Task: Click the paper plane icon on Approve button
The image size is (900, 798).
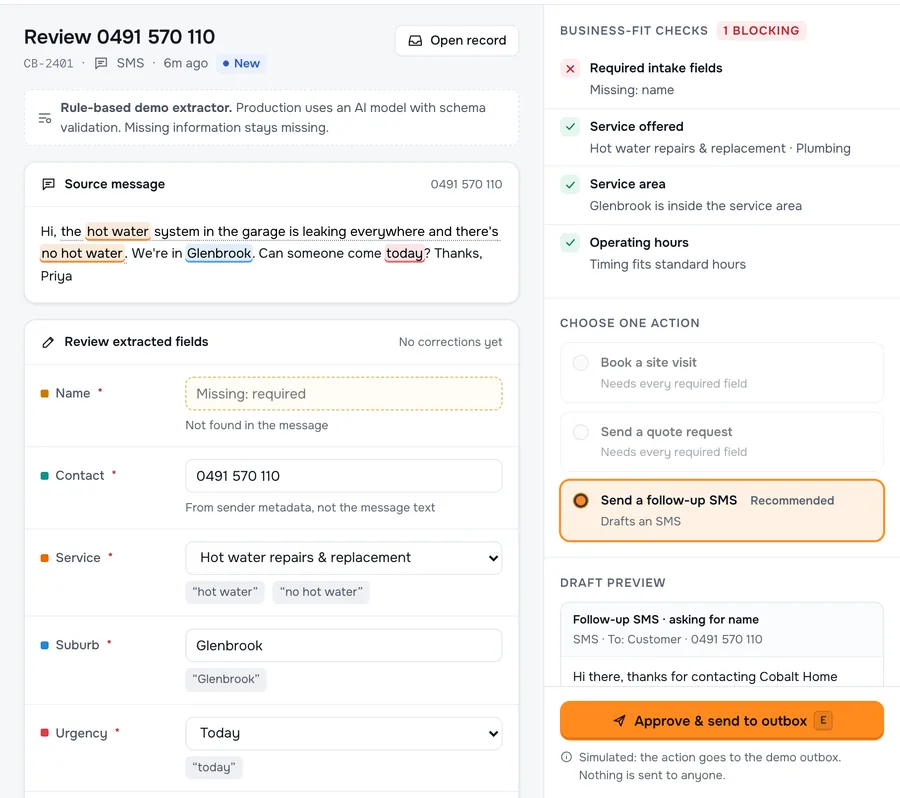Action: tap(619, 720)
